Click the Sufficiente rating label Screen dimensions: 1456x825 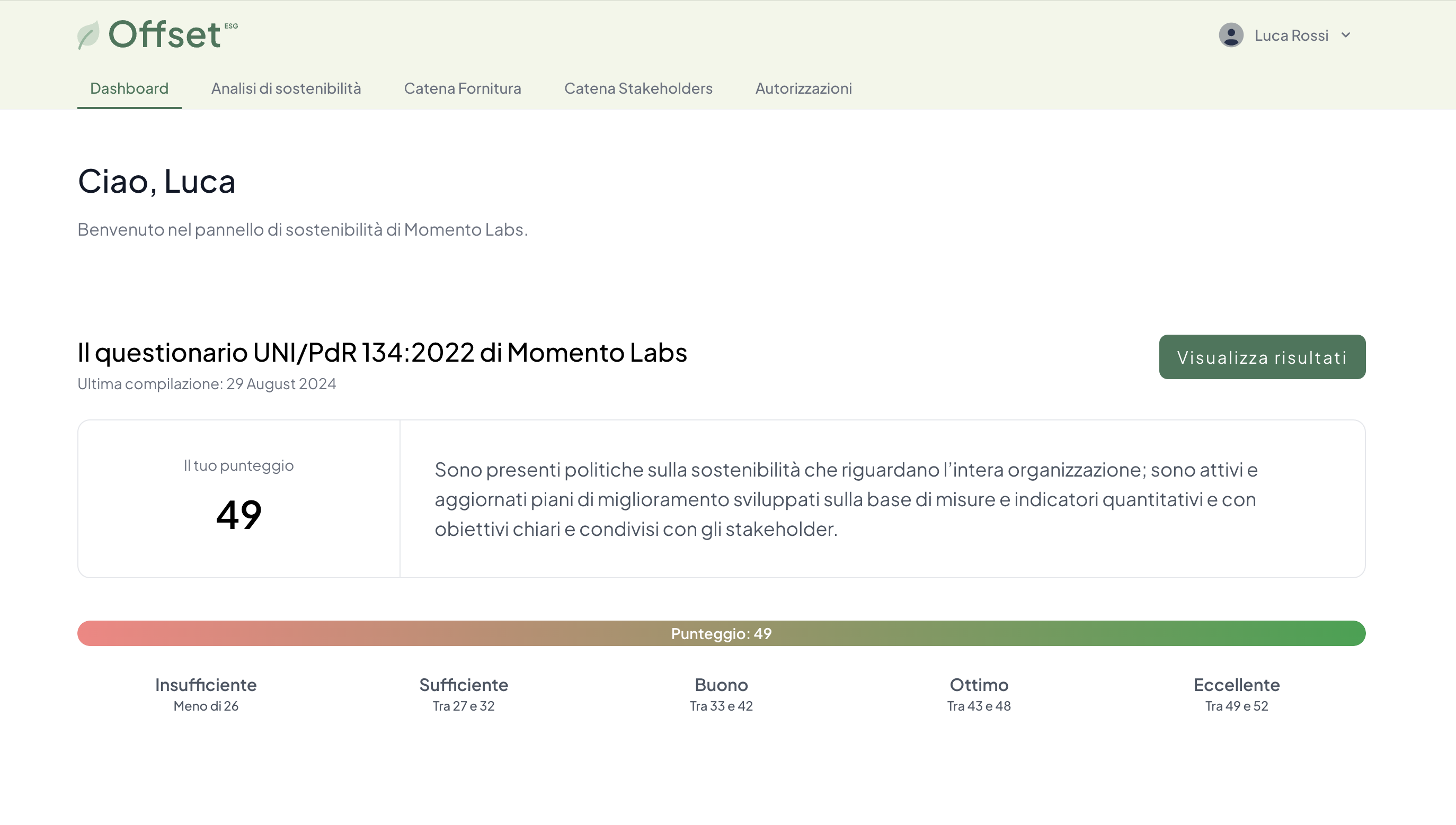tap(463, 685)
